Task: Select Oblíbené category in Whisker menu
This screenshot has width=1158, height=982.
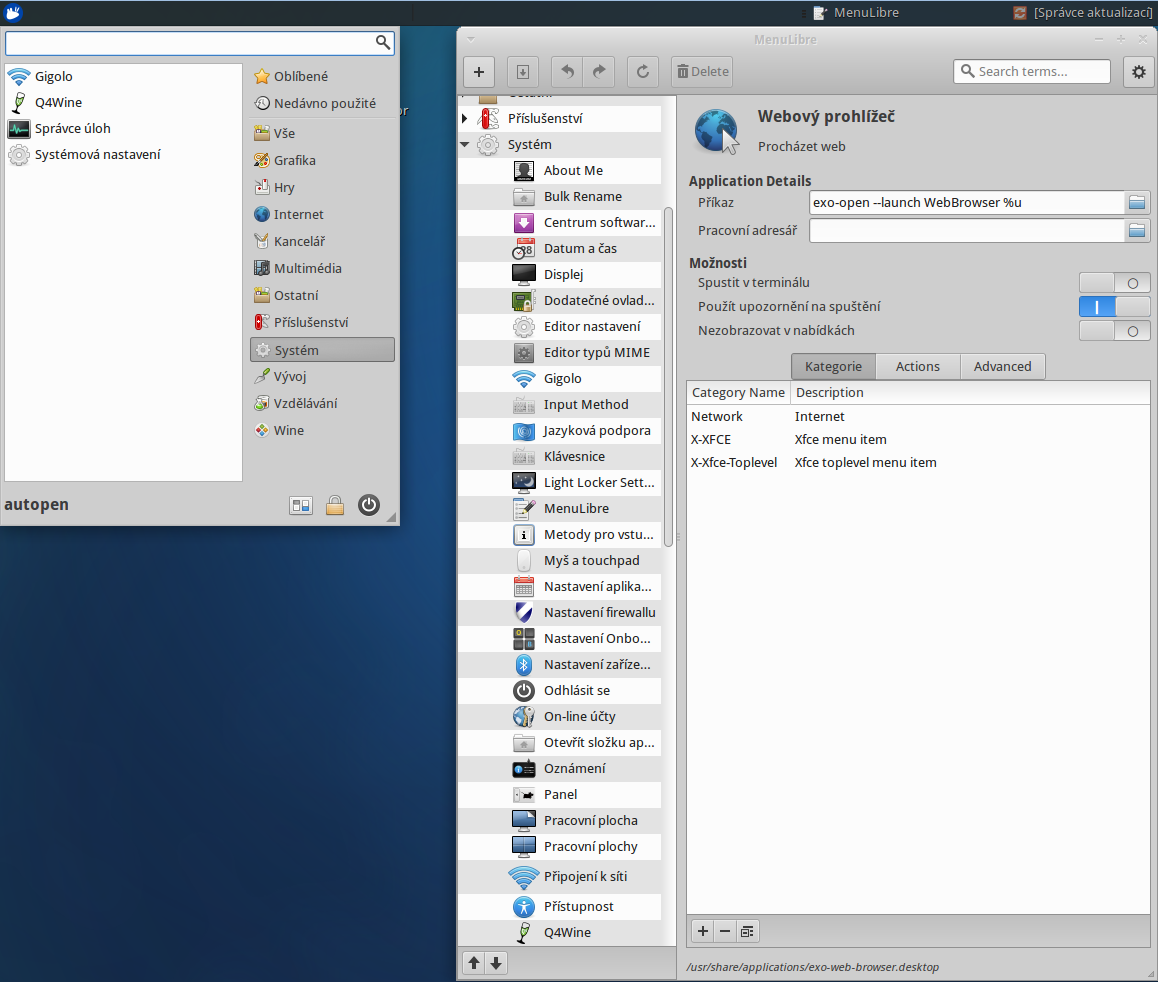Action: (322, 76)
